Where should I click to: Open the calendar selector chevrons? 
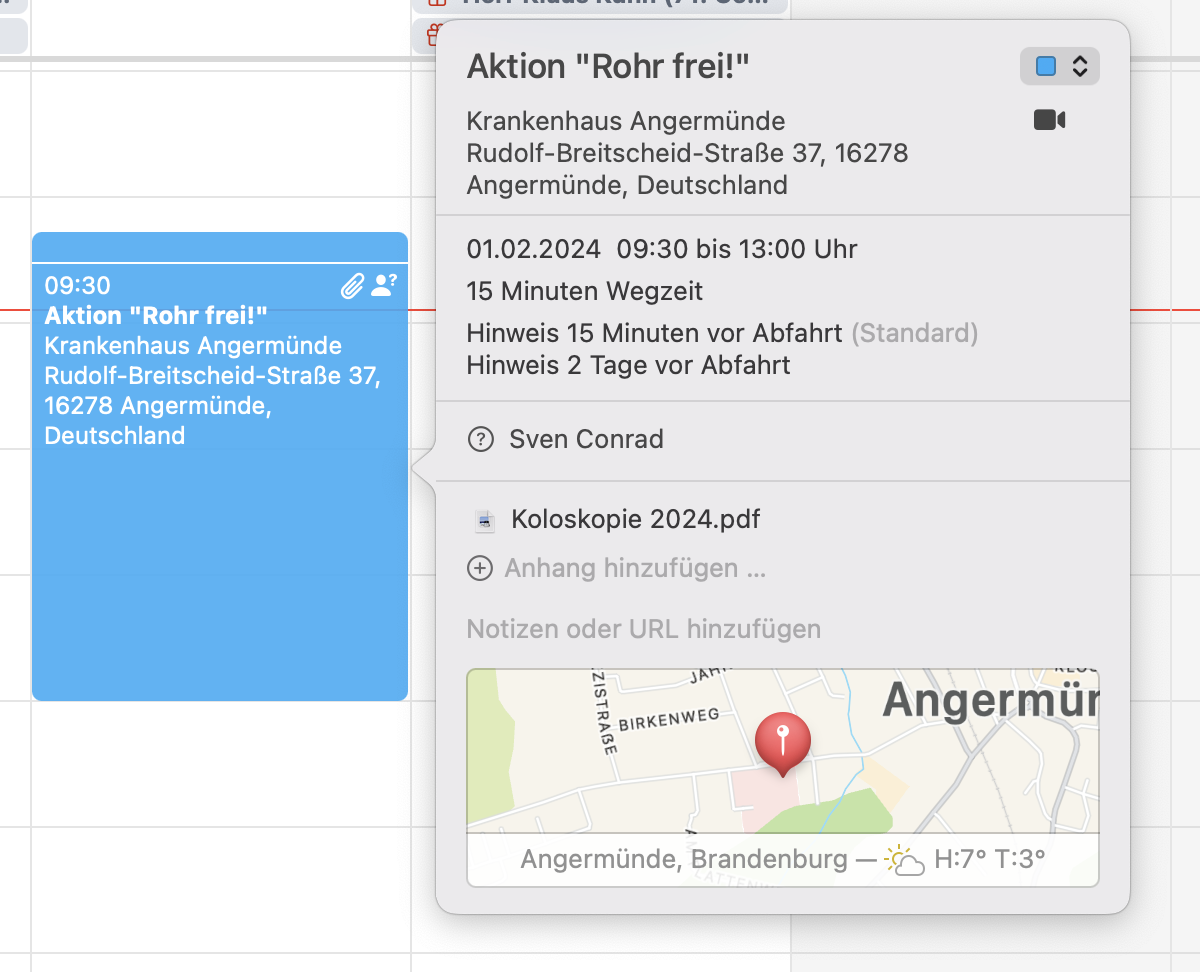(x=1080, y=67)
